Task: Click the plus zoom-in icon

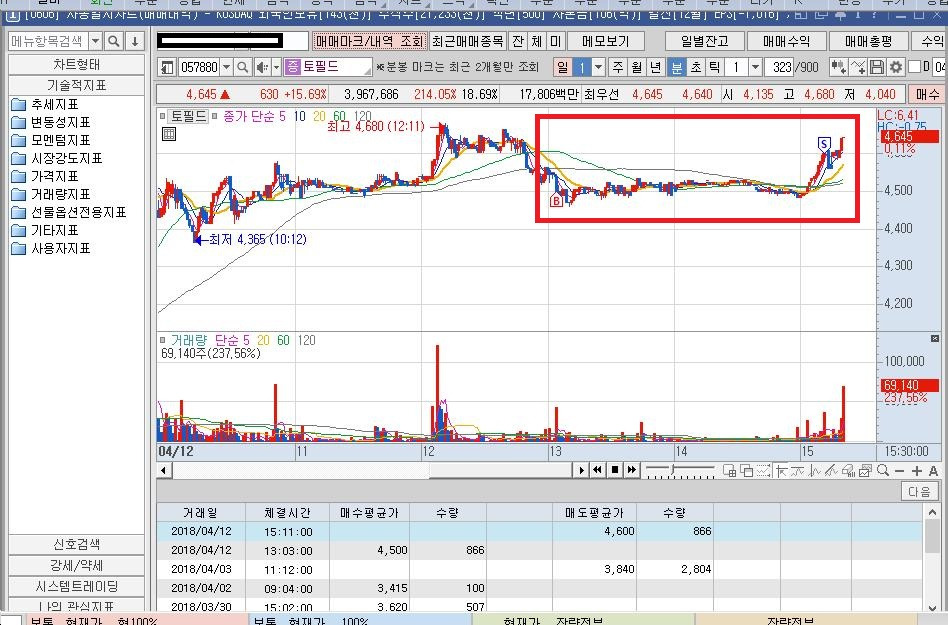Action: 917,471
